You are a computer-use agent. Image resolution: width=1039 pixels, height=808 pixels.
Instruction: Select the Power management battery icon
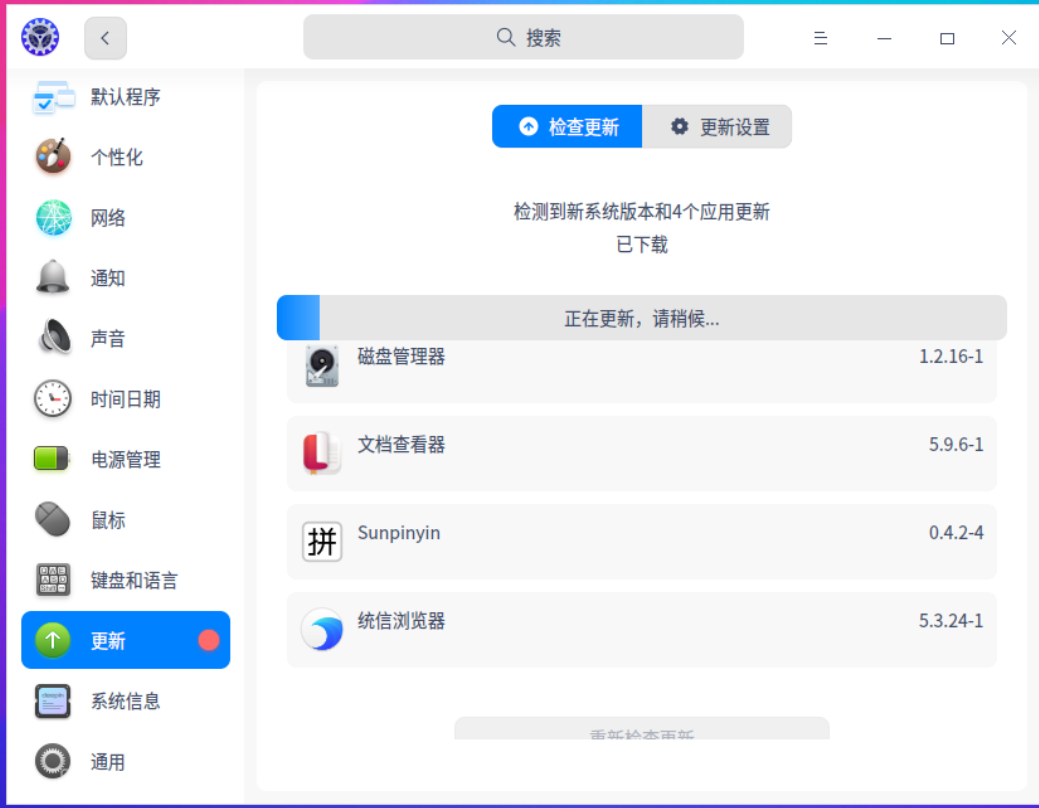pyautogui.click(x=52, y=459)
